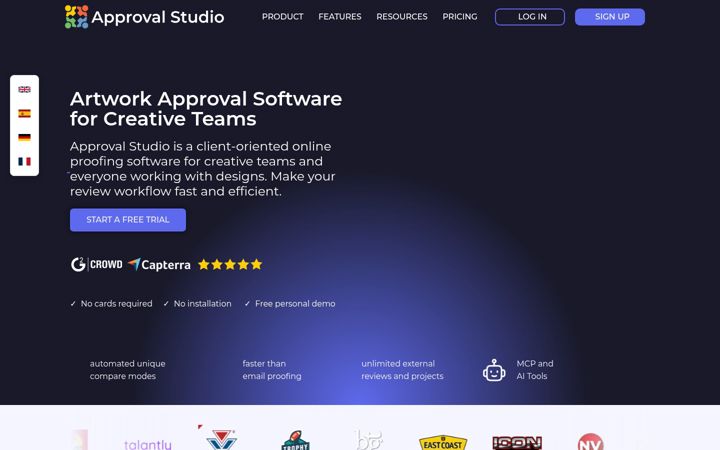Click 'No cards required' text

click(116, 304)
